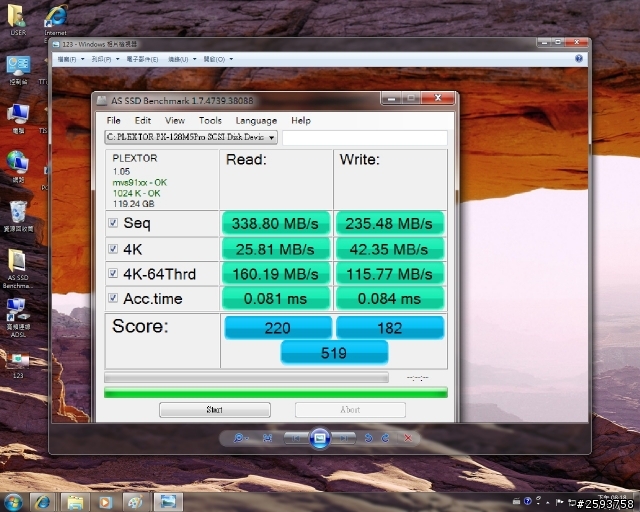Click the gray progress bar above green bar
This screenshot has height=512, width=640.
pyautogui.click(x=247, y=377)
